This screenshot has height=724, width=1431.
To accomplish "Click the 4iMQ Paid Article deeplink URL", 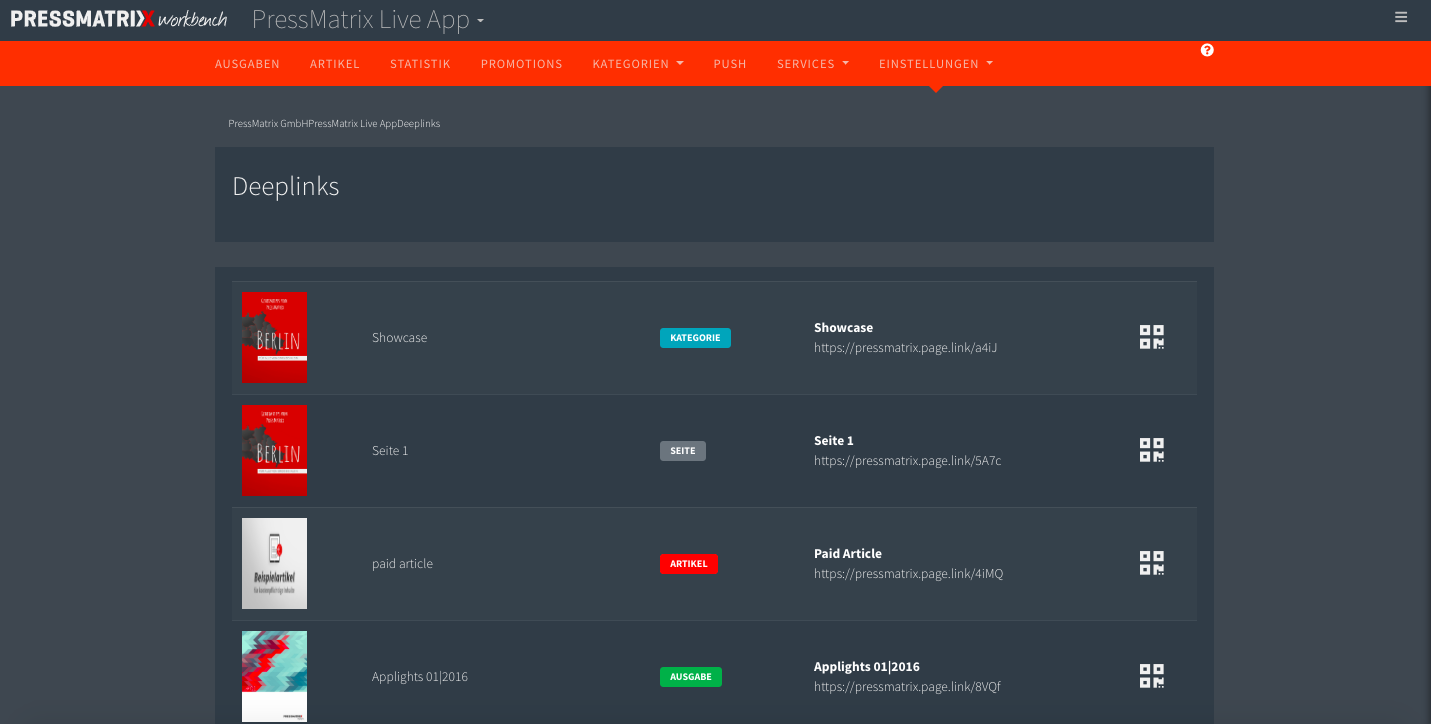I will (x=908, y=574).
